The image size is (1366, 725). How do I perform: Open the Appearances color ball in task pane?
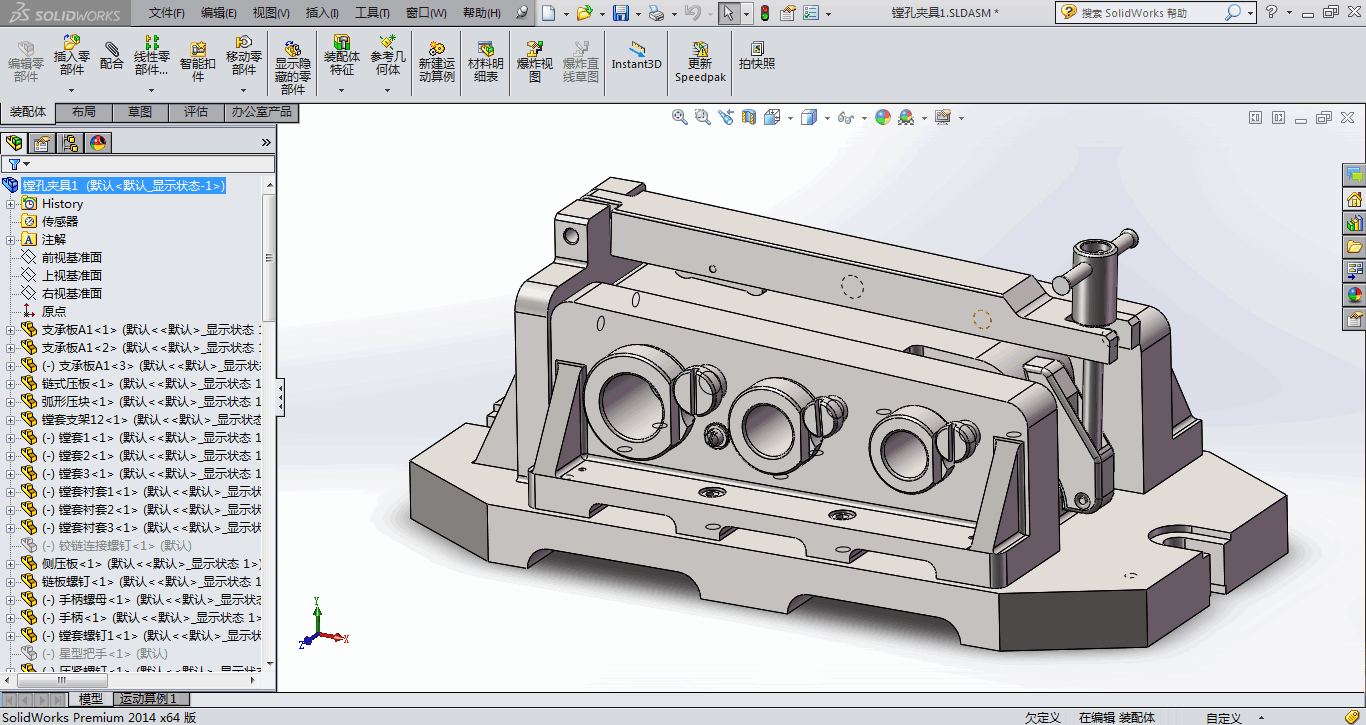(x=1354, y=294)
